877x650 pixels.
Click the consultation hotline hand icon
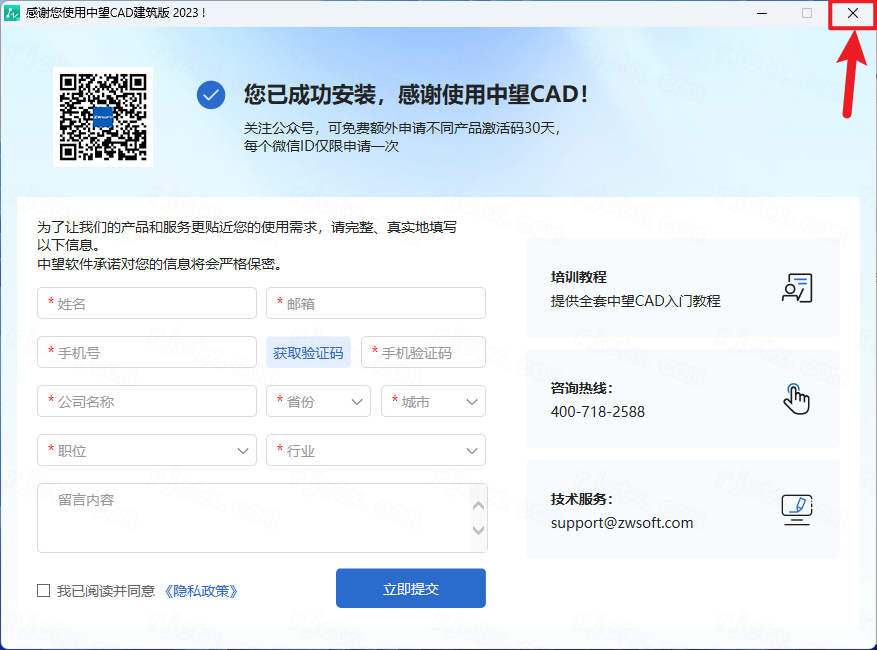796,399
